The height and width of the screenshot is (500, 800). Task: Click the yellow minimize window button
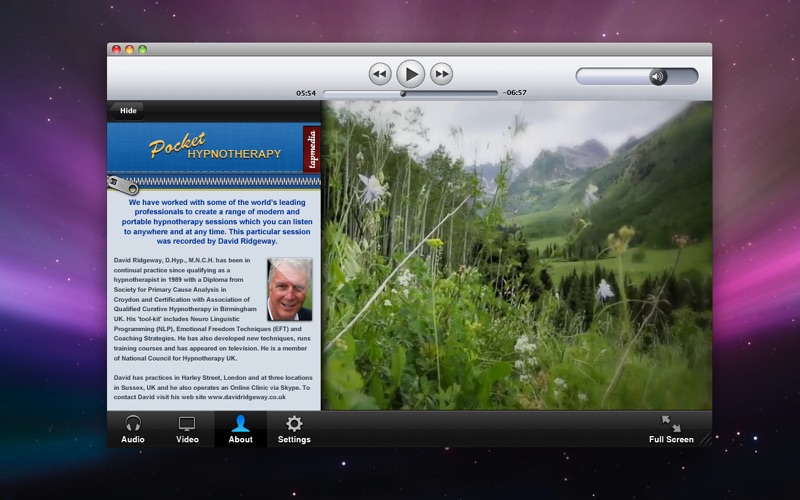pos(130,49)
